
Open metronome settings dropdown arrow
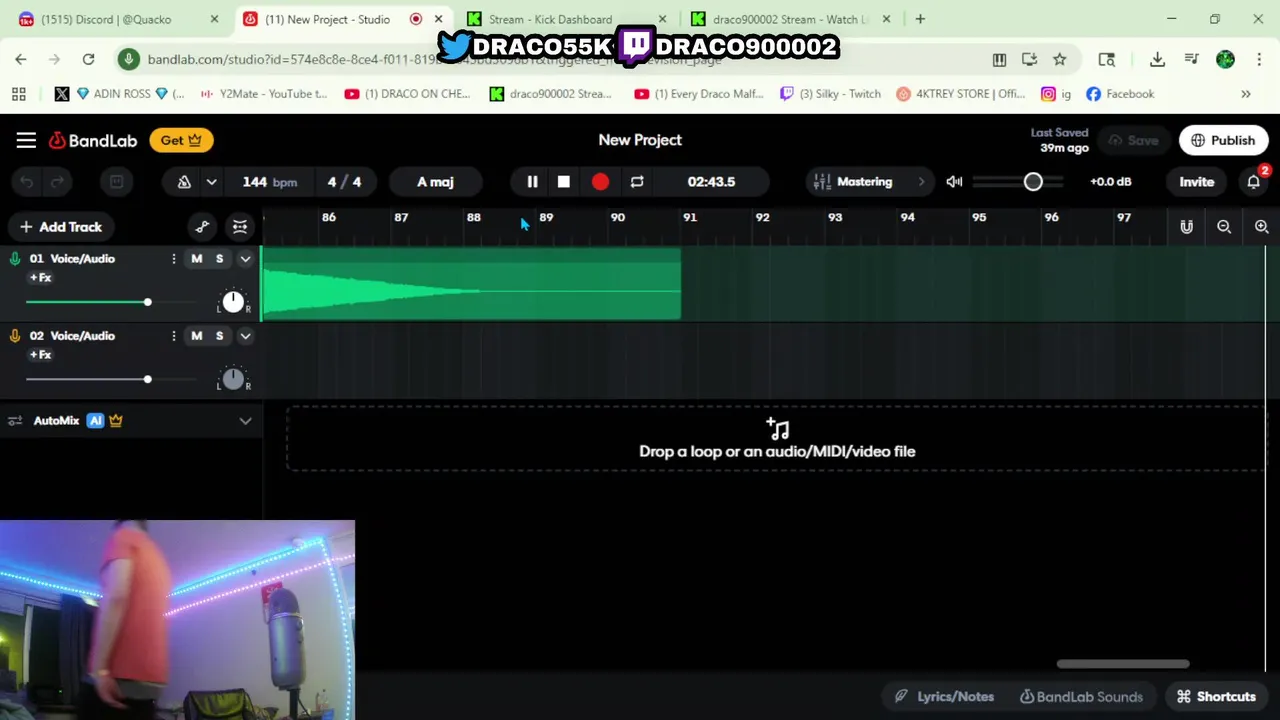pos(211,182)
